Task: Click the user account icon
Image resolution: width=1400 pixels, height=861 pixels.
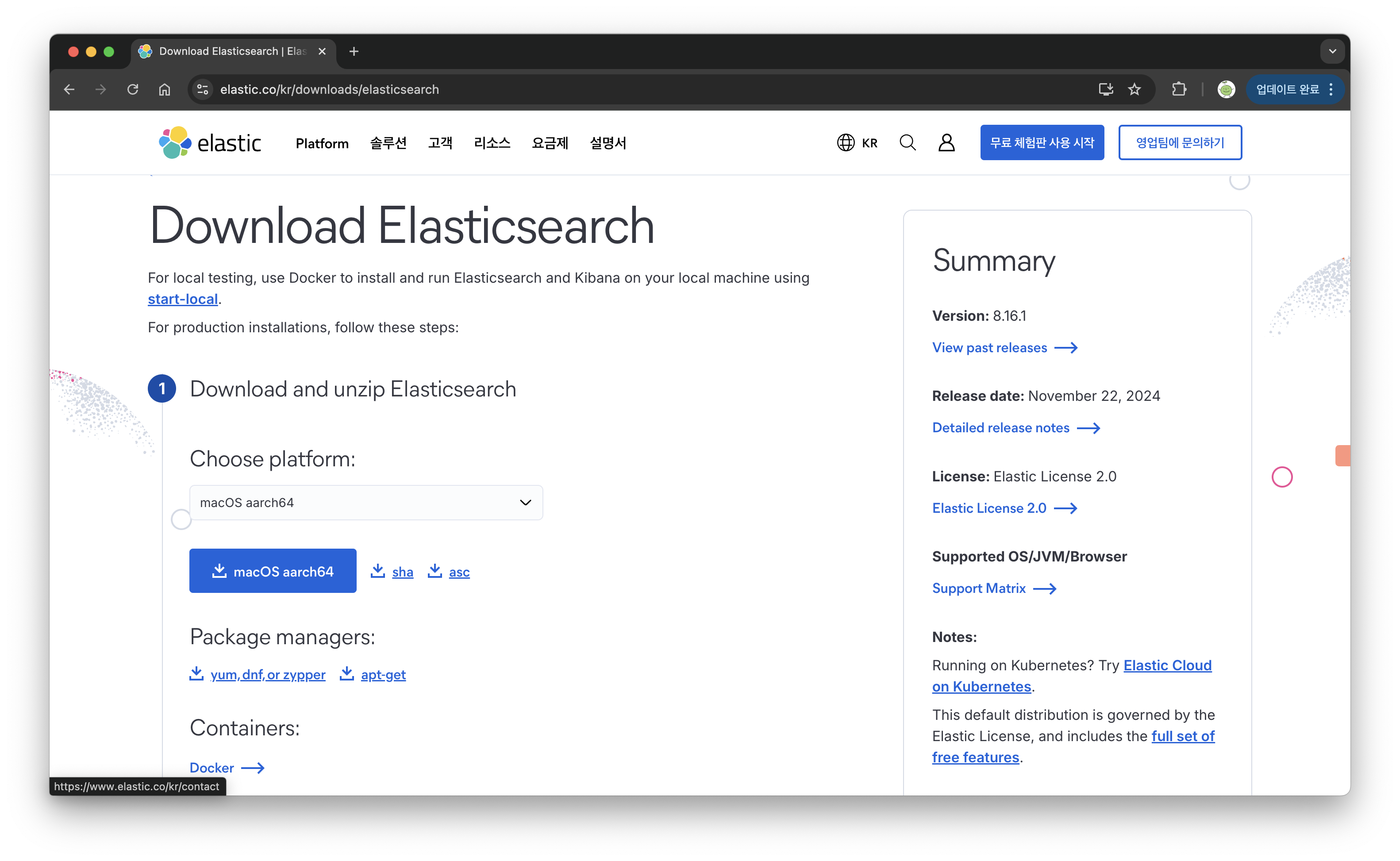Action: click(x=946, y=142)
